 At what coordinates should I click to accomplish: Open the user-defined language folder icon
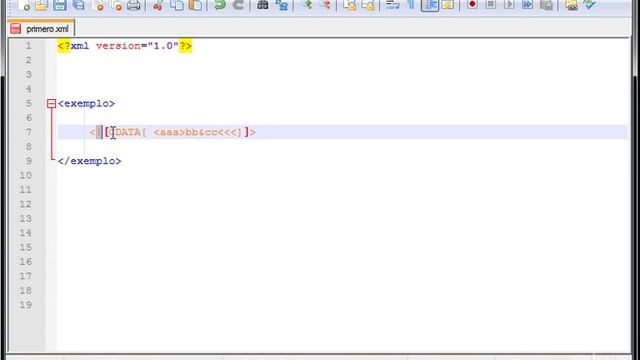tap(448, 5)
